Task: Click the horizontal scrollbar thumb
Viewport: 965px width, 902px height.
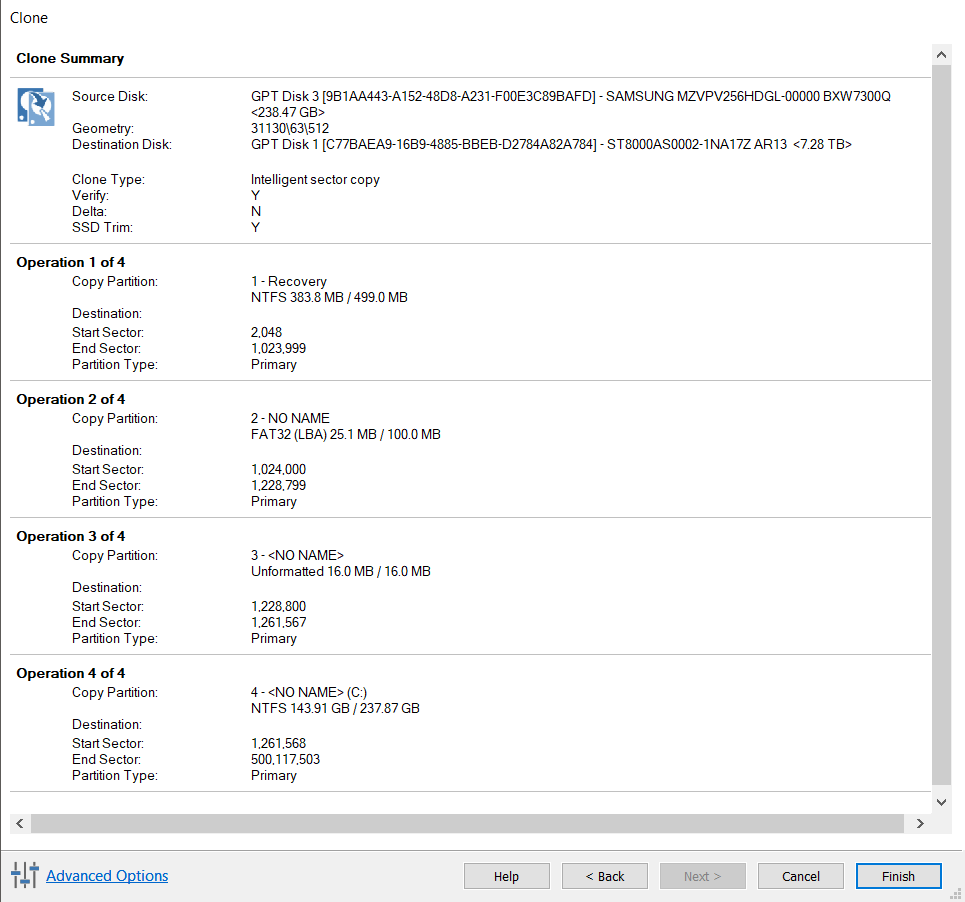Action: [467, 823]
